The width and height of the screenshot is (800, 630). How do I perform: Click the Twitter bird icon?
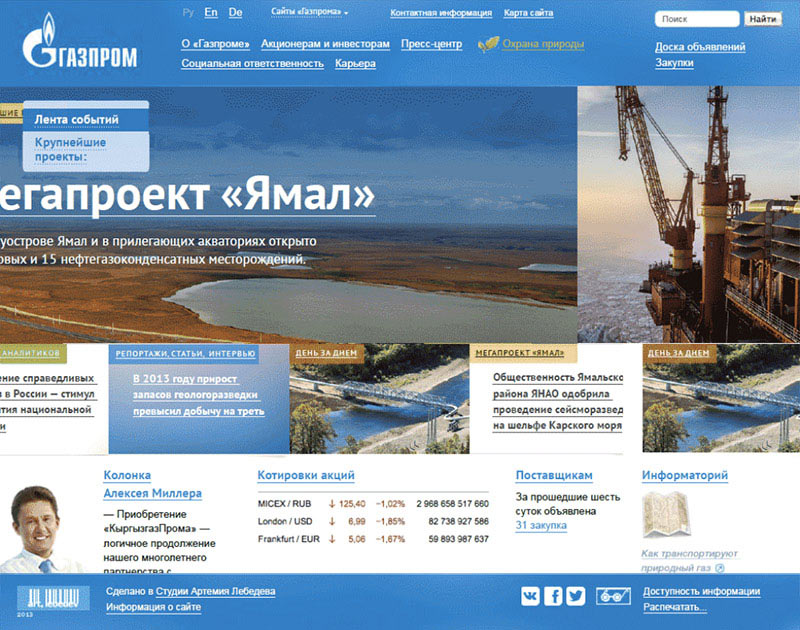575,596
